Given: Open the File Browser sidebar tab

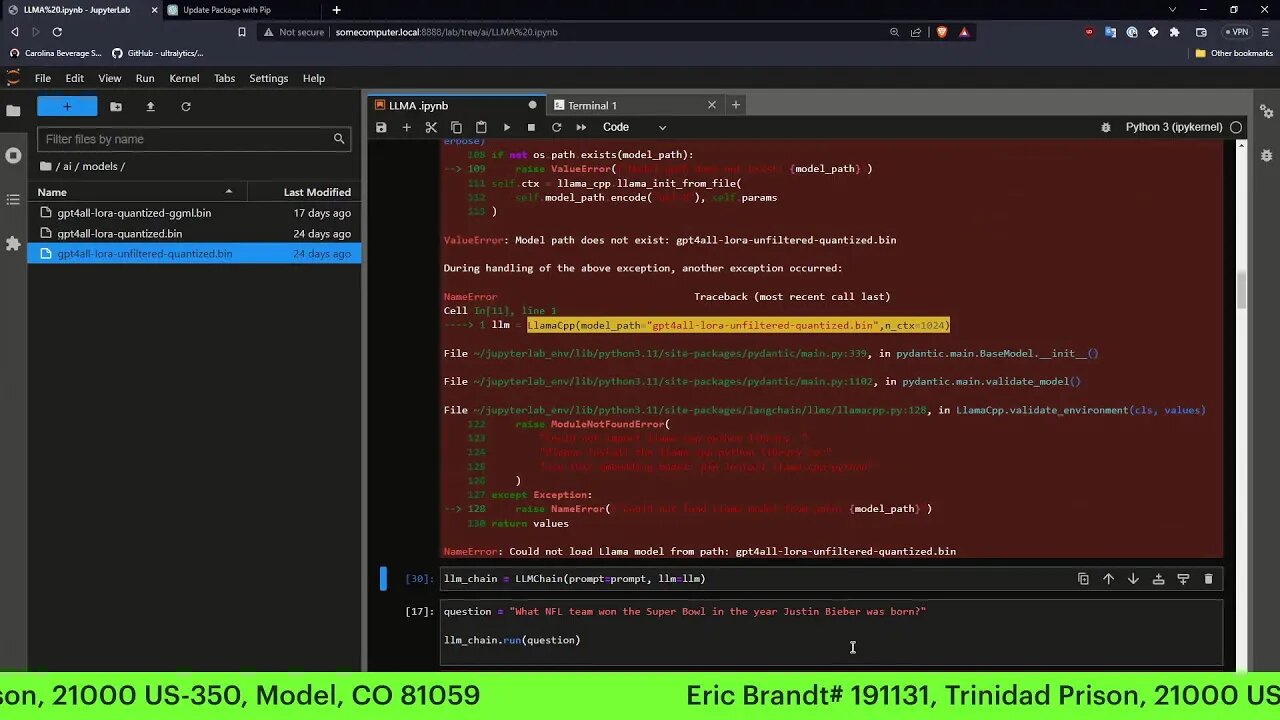Looking at the screenshot, I should tap(13, 111).
